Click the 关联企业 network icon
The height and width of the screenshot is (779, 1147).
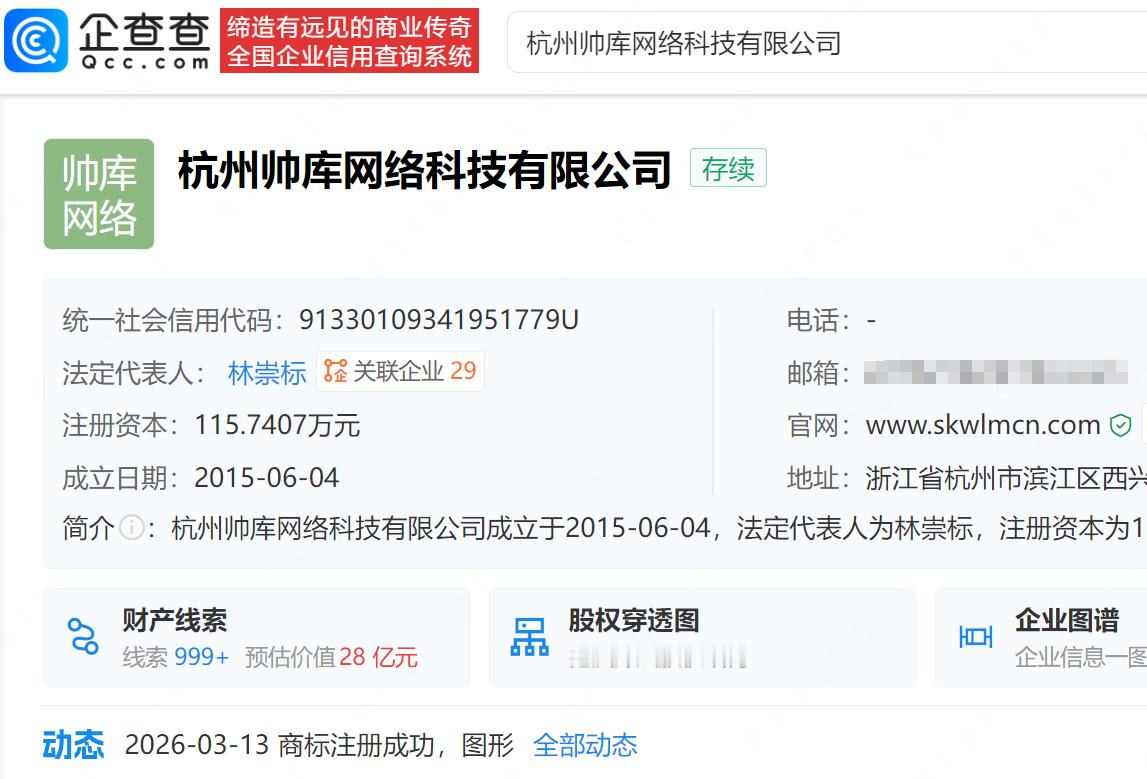tap(335, 371)
